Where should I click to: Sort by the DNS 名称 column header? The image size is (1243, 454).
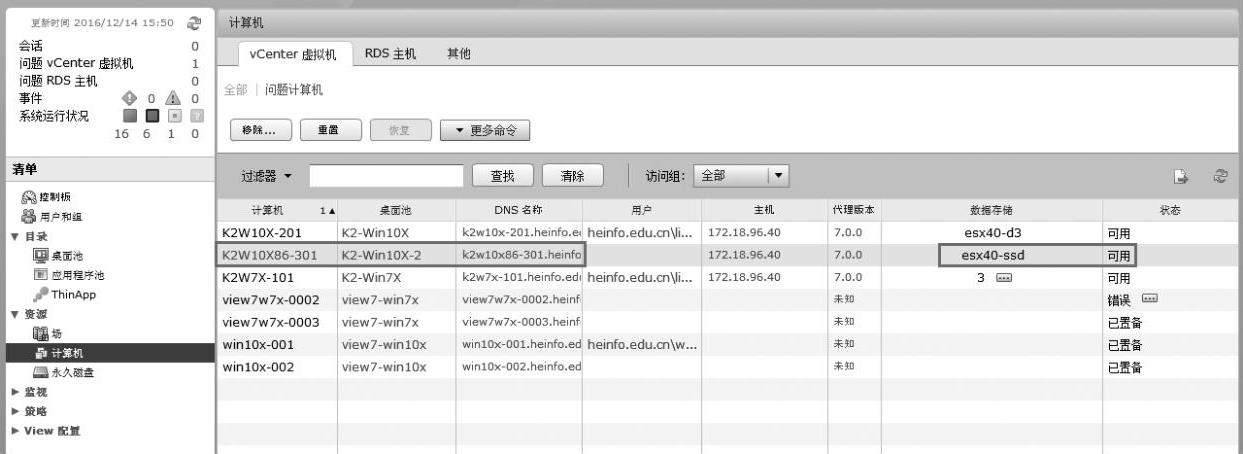point(518,211)
